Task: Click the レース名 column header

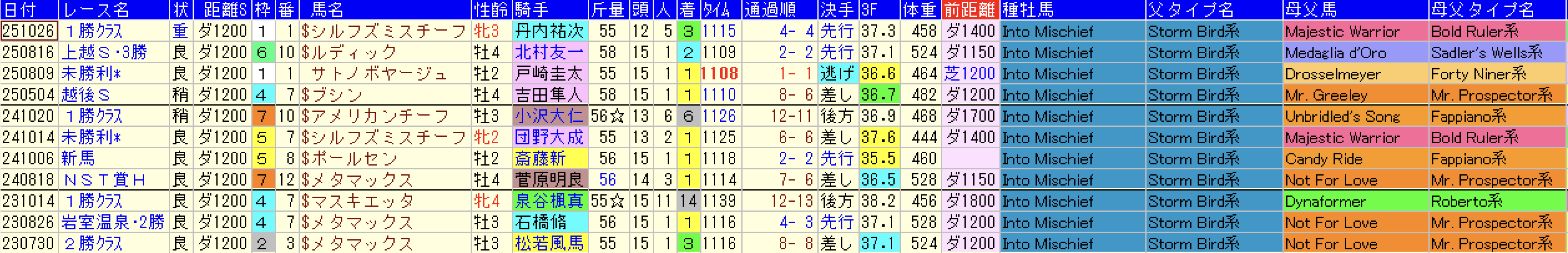Action: 115,10
